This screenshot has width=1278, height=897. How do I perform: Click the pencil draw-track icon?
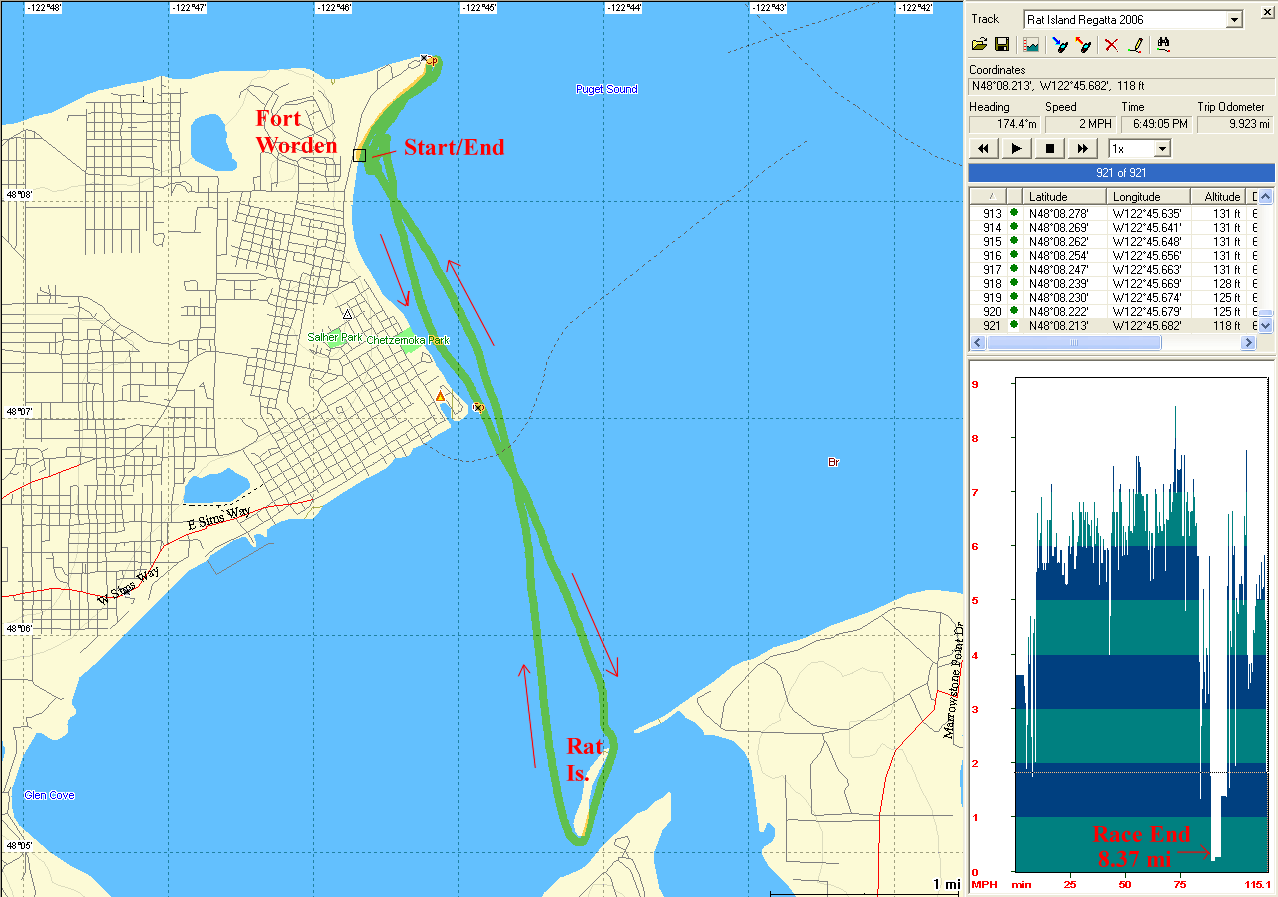pyautogui.click(x=1135, y=45)
